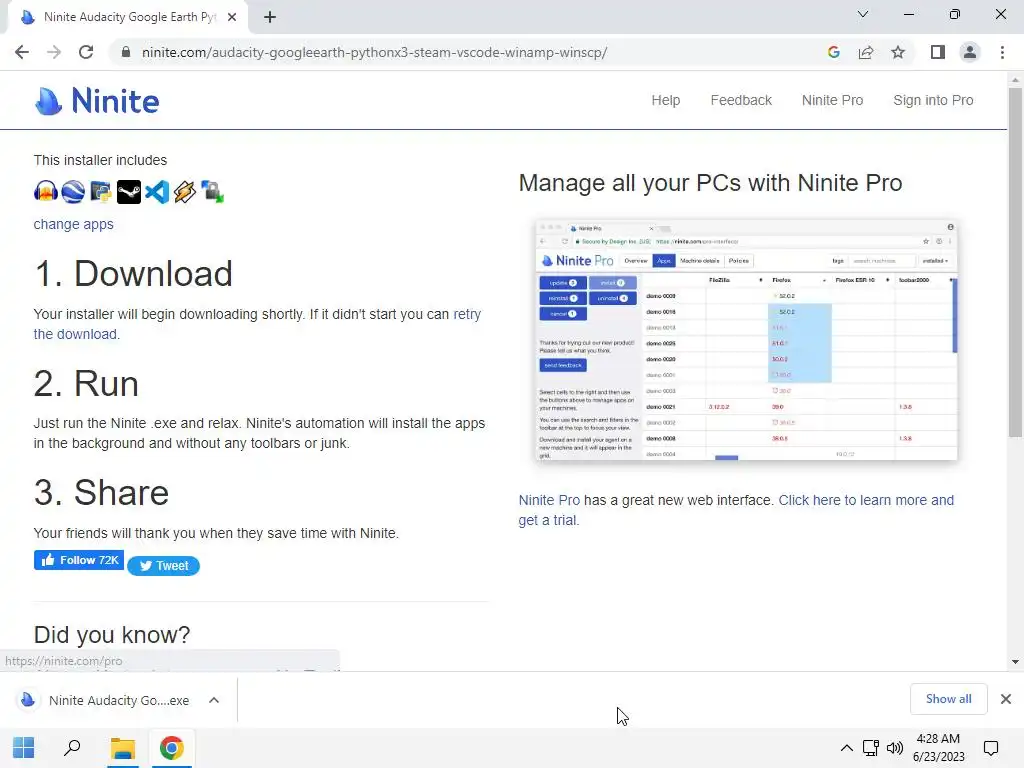
Task: Click the scrollbar down arrow
Action: click(x=1015, y=662)
